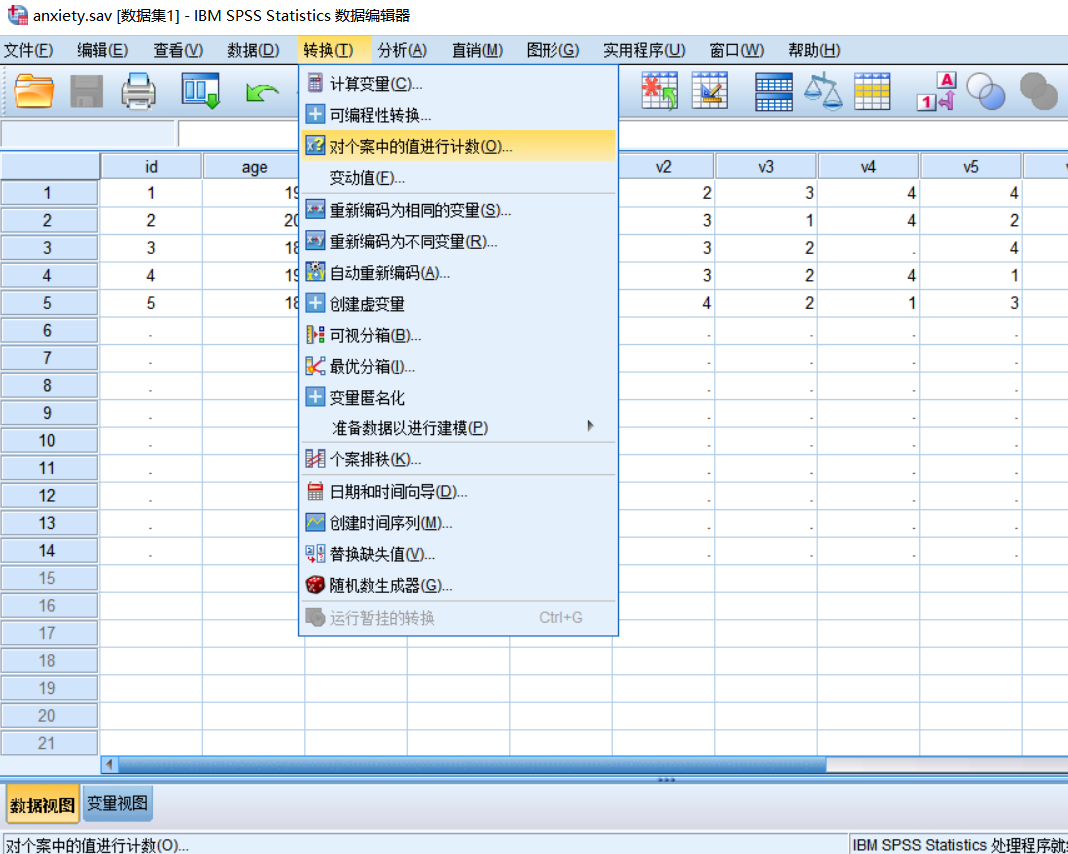Viewport: 1068px width, 854px height.
Task: Switch to 变量视图 tab
Action: point(117,804)
